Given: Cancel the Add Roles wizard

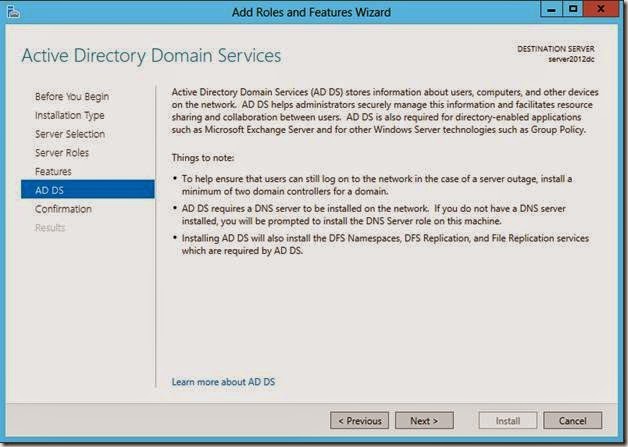Looking at the screenshot, I should pyautogui.click(x=572, y=421).
